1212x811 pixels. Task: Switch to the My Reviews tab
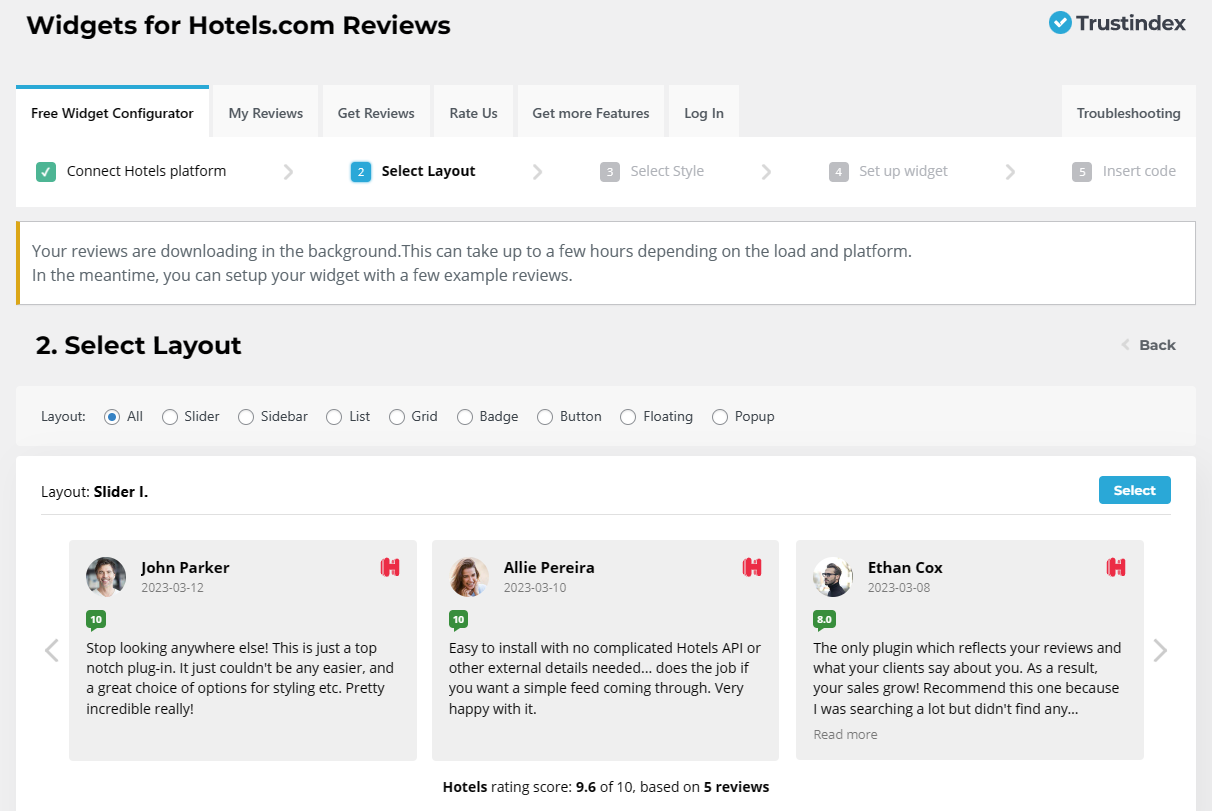pos(265,111)
